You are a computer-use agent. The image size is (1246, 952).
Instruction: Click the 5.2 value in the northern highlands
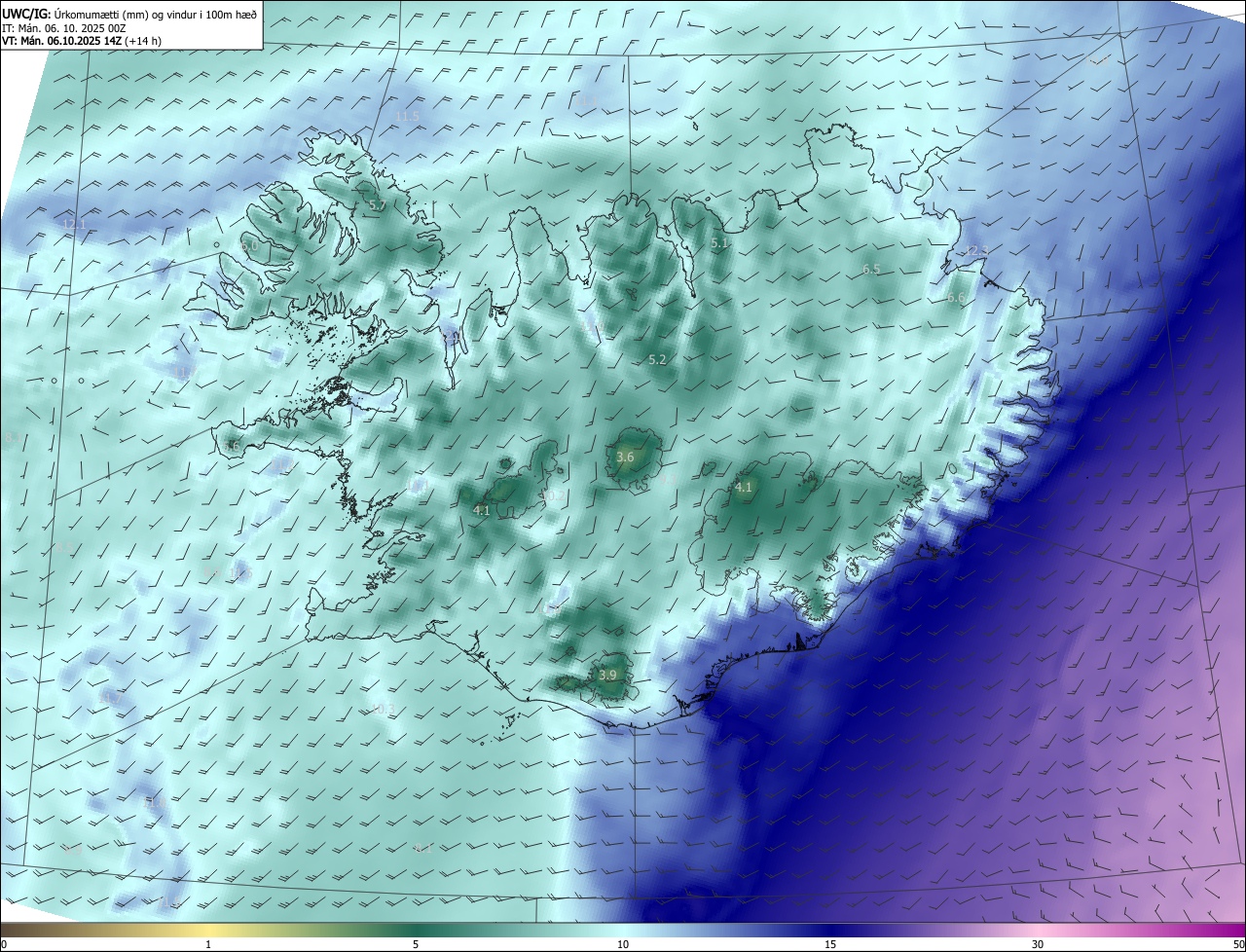coord(657,359)
